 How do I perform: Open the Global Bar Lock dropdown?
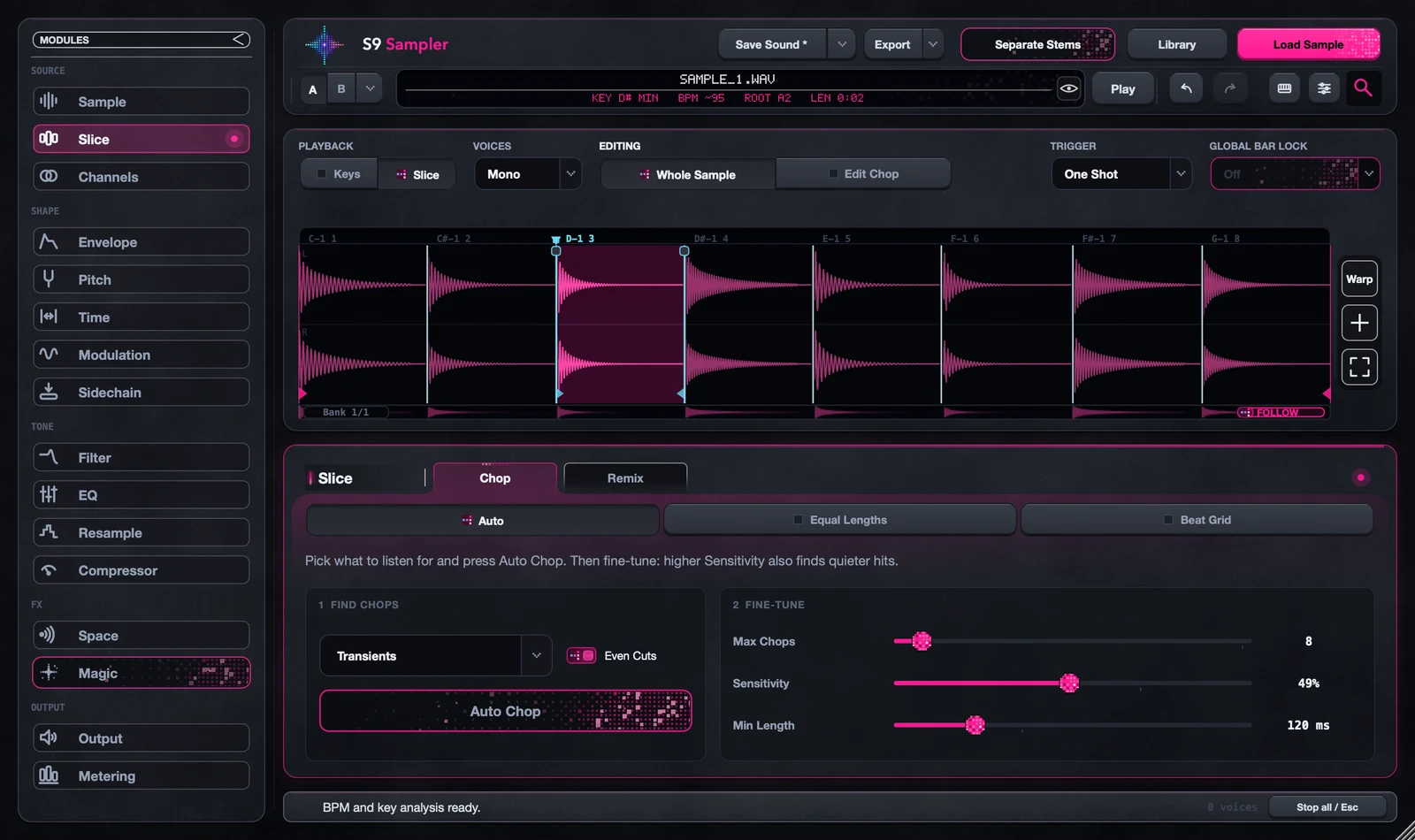tap(1295, 174)
